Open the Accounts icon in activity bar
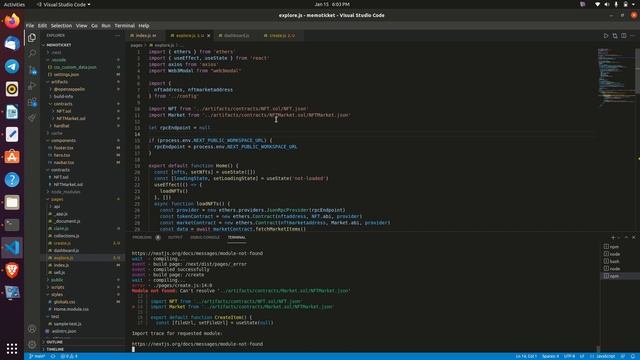 [x=32, y=329]
